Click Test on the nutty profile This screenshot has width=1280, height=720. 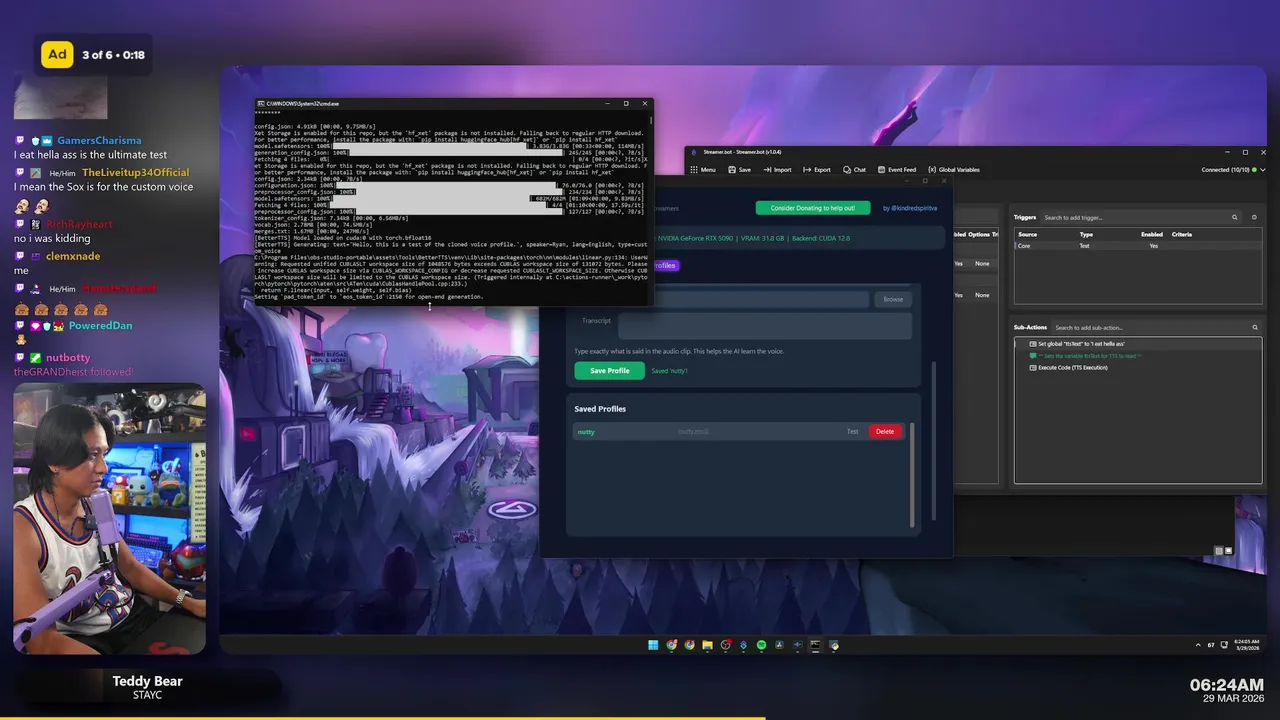(852, 431)
